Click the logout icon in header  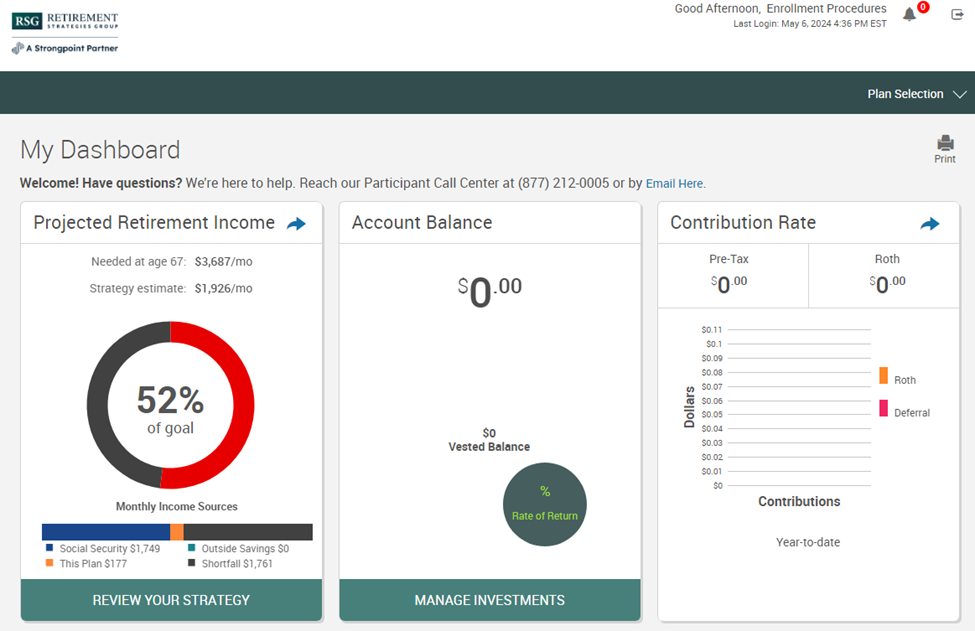(x=957, y=14)
